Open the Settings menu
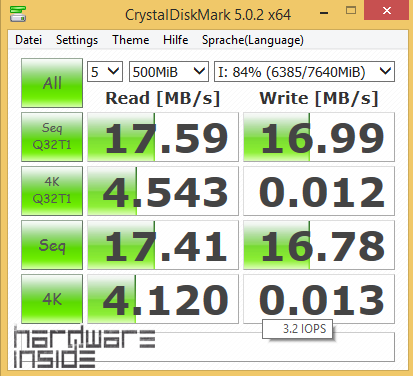Image resolution: width=413 pixels, height=376 pixels. (77, 40)
